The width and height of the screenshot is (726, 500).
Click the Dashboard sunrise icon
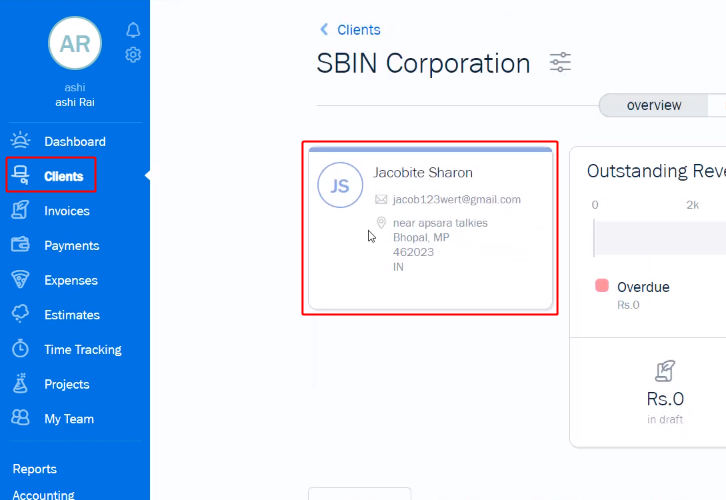20,141
